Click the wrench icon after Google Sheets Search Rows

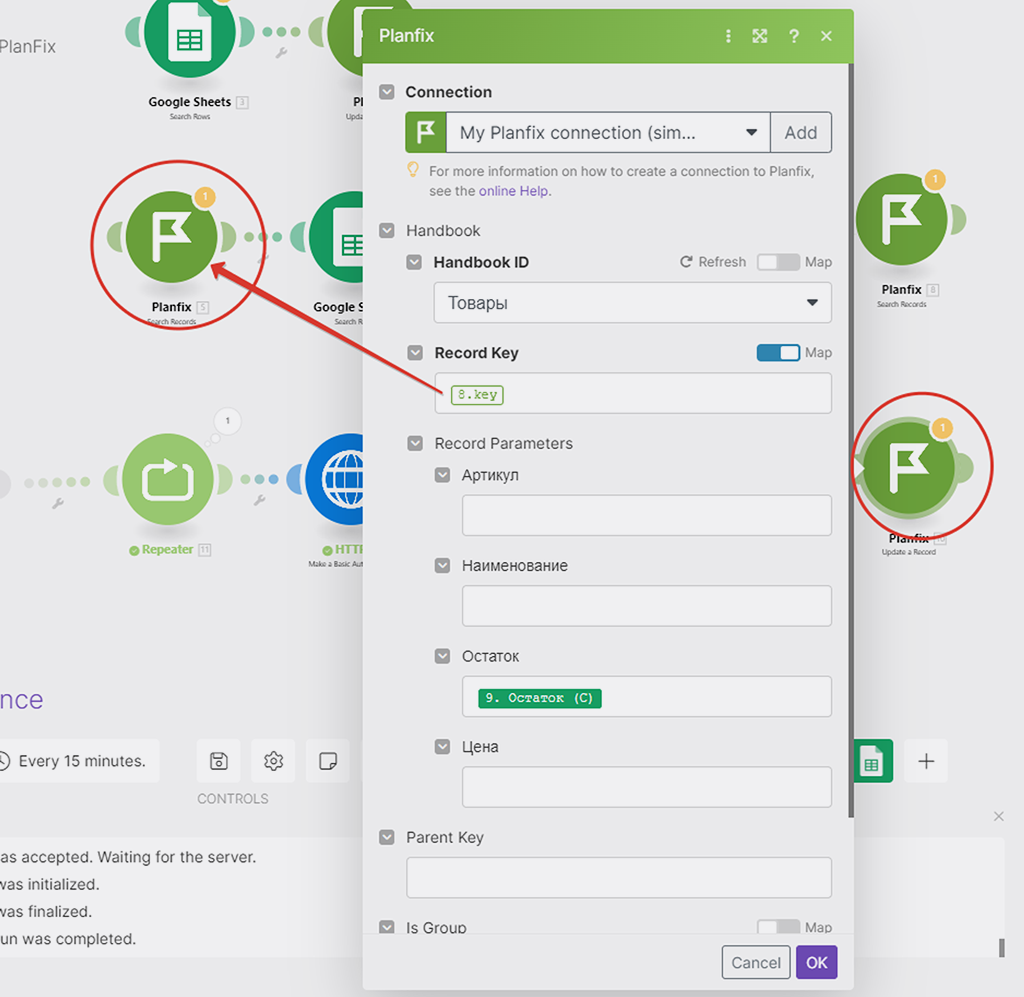[x=281, y=53]
